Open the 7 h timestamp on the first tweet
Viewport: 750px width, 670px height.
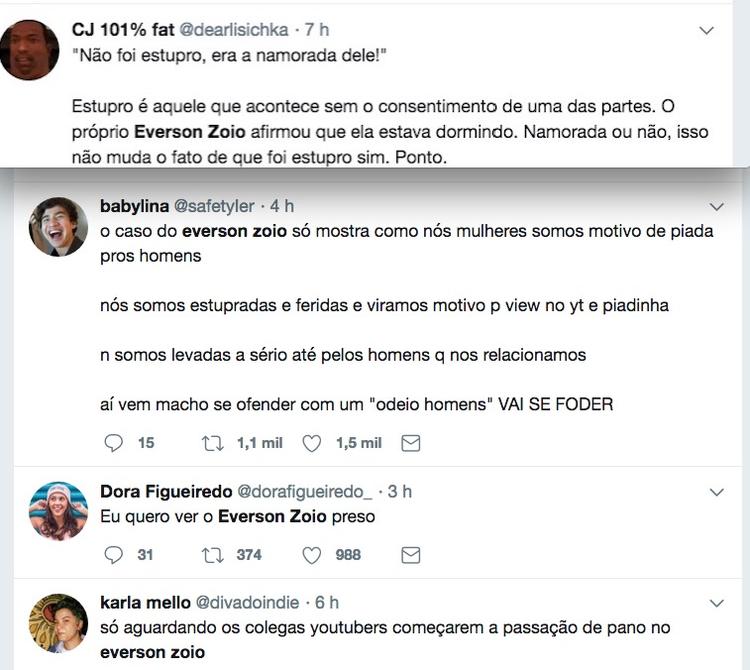point(317,30)
